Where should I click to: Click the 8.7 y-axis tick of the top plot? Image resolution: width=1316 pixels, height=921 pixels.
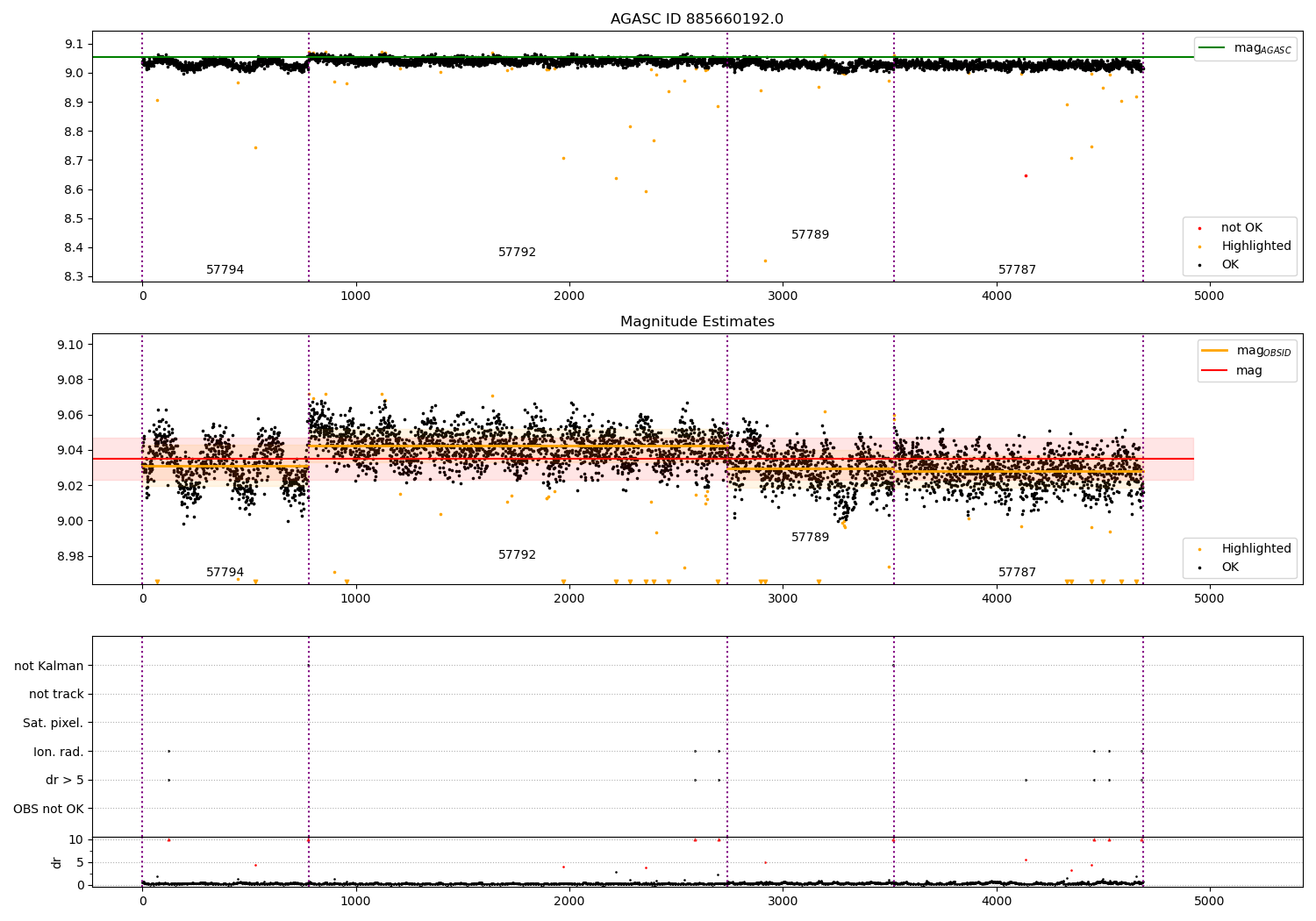(x=74, y=161)
